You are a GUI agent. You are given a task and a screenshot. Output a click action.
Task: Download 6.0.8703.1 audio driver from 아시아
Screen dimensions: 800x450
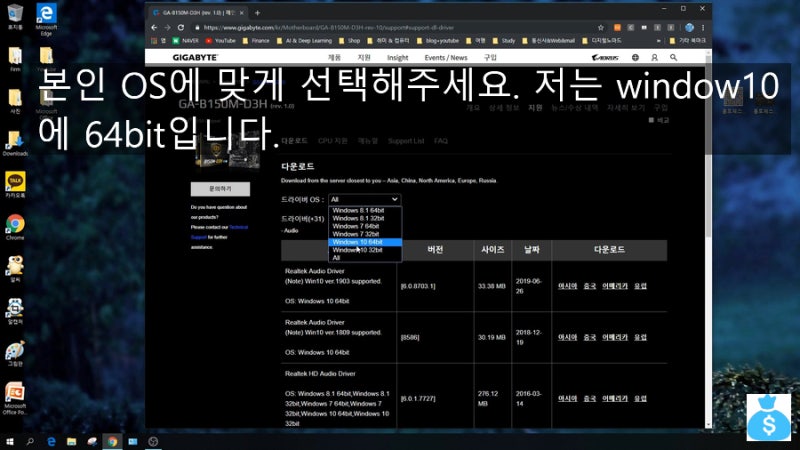tap(567, 286)
